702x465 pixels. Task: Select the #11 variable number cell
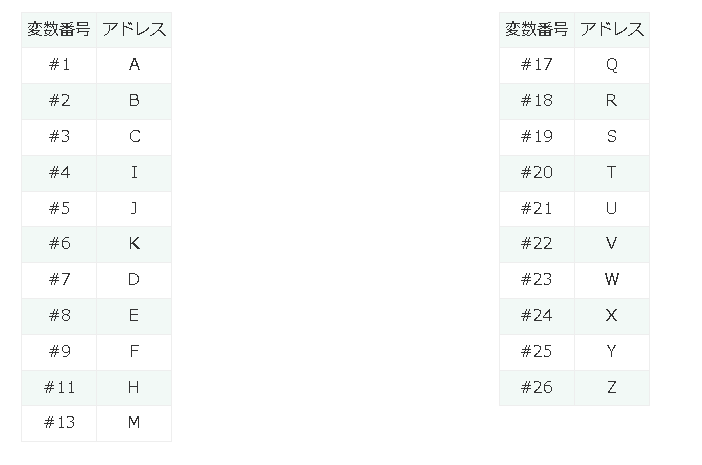coord(59,386)
